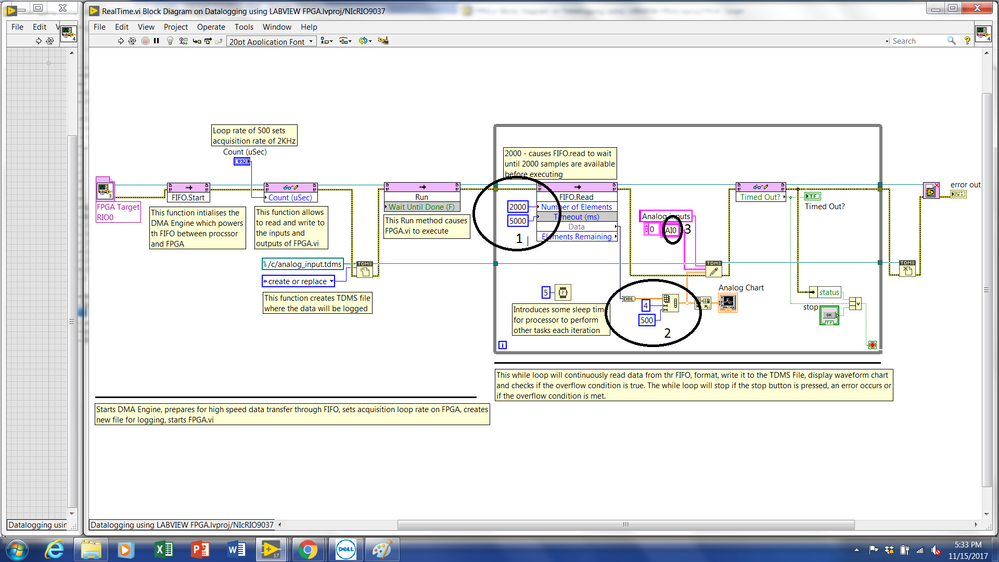The width and height of the screenshot is (999, 562).
Task: Open the Window menu
Action: pos(277,27)
